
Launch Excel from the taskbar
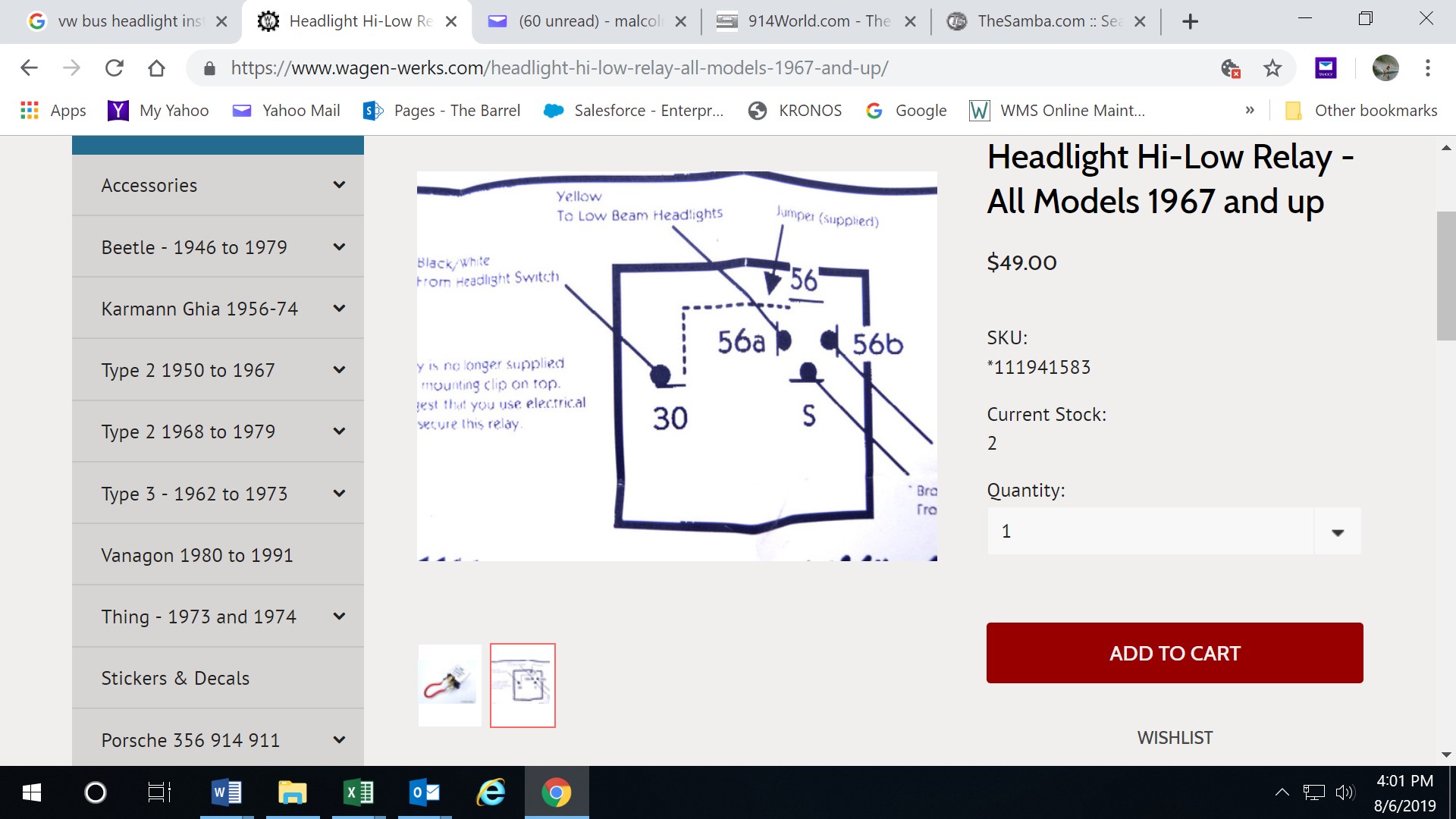point(358,792)
